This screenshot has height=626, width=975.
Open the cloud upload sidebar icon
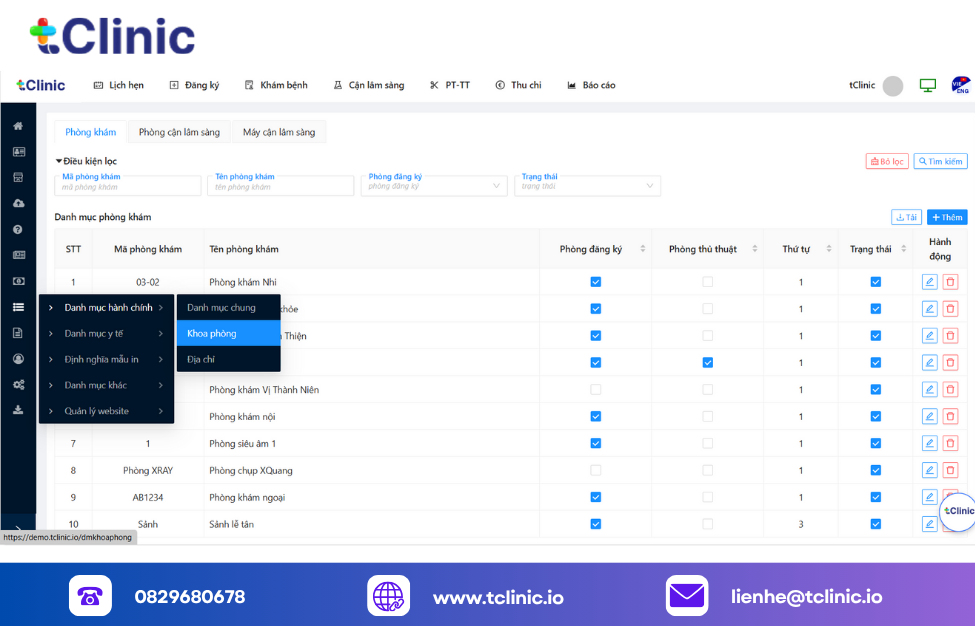click(18, 203)
